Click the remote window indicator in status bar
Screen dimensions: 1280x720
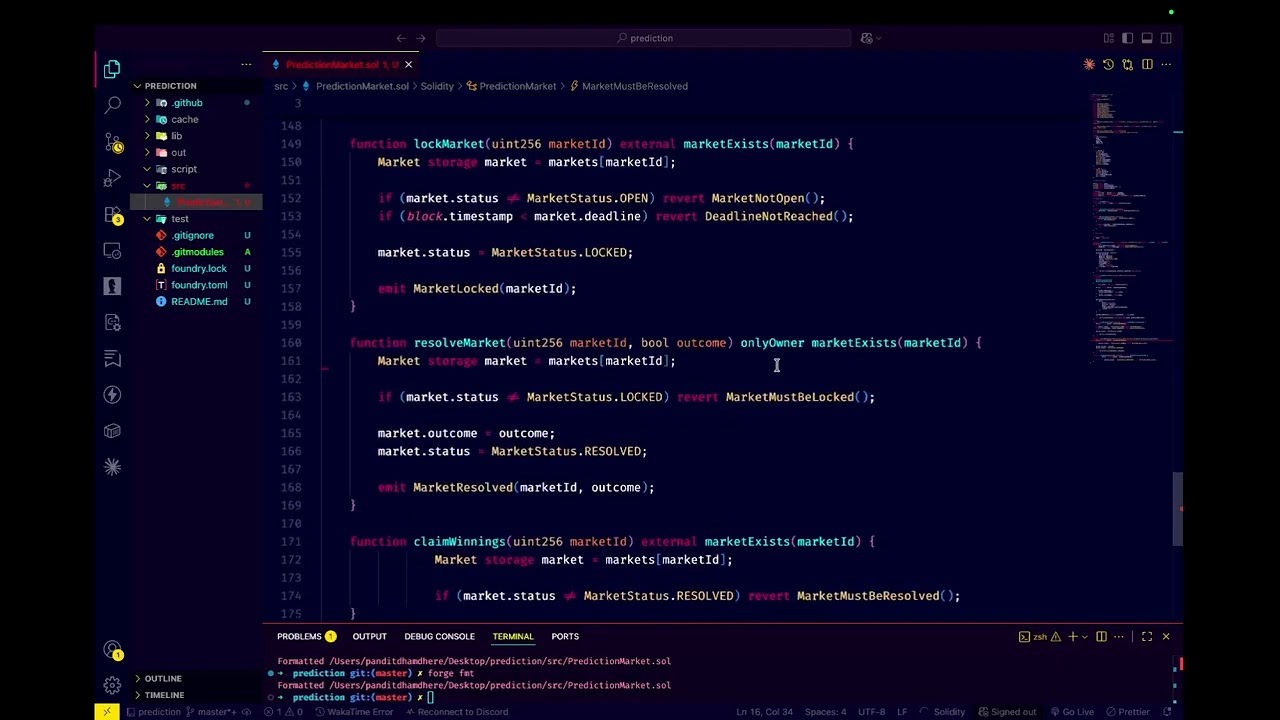coord(107,712)
